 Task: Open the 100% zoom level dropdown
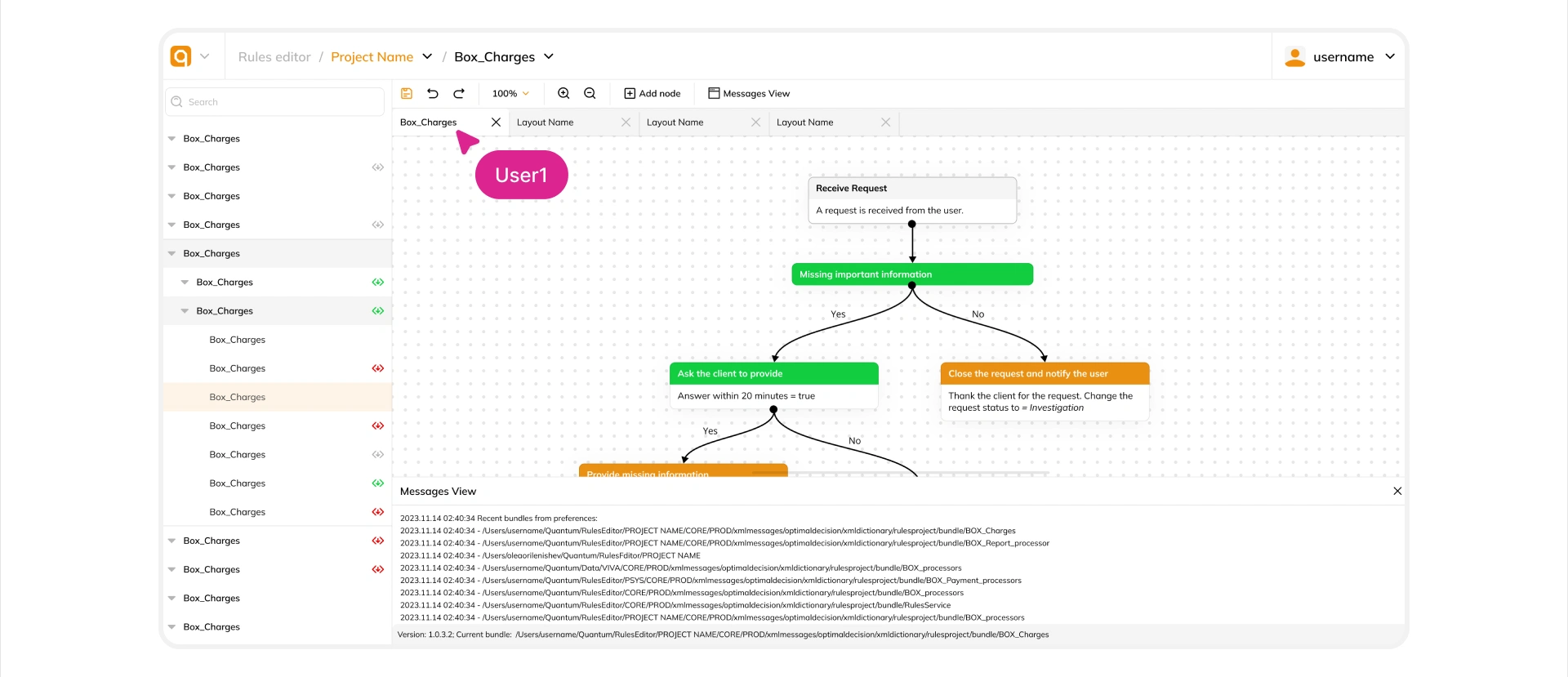click(x=510, y=94)
